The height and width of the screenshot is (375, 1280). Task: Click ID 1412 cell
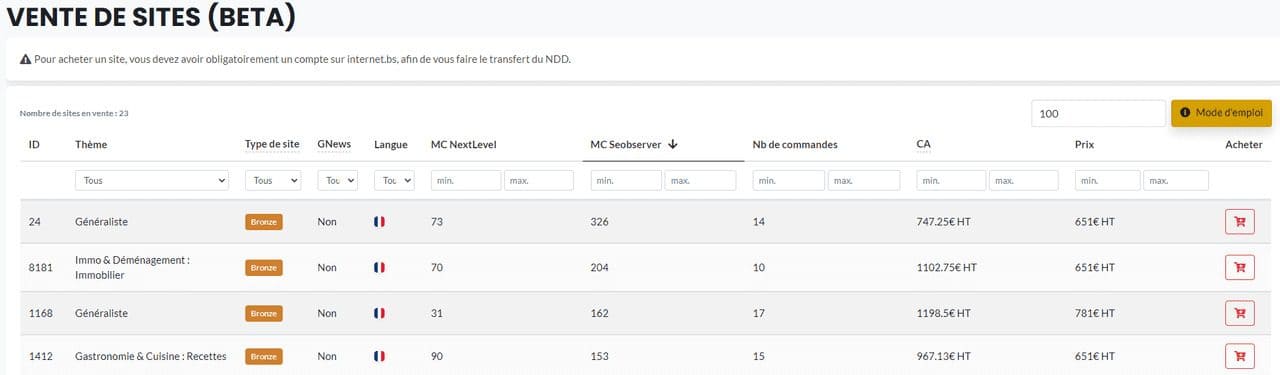(x=40, y=356)
